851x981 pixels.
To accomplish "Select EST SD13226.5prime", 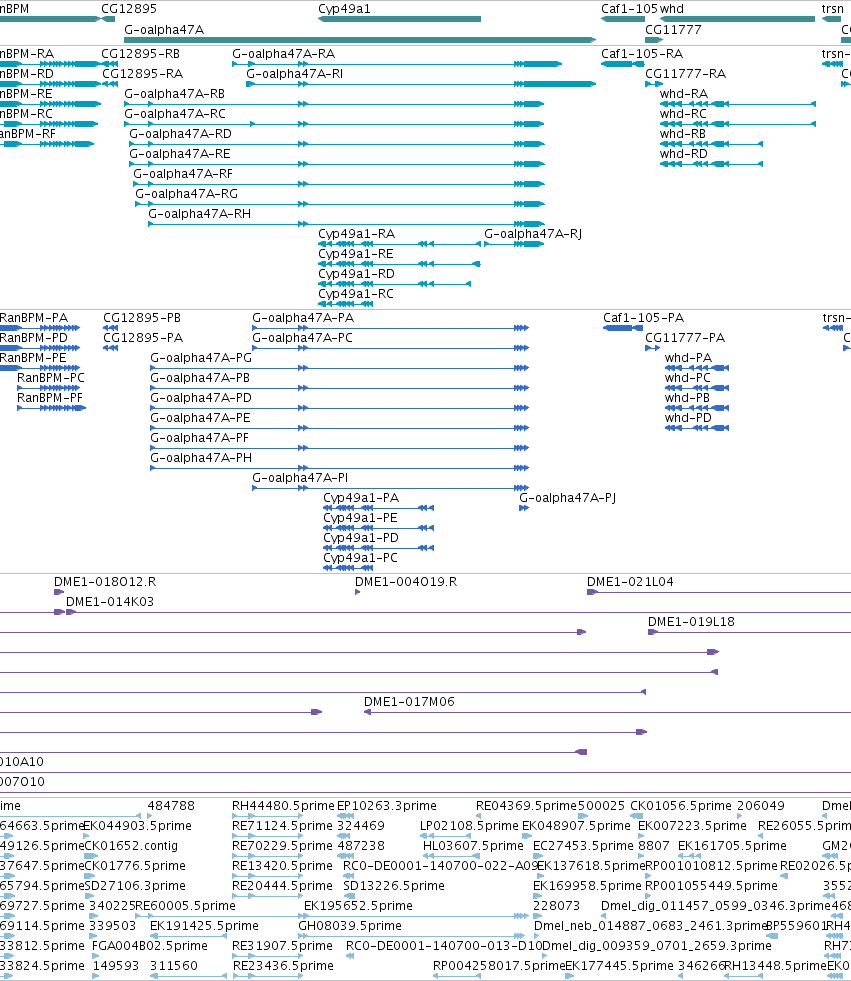I will coord(394,886).
